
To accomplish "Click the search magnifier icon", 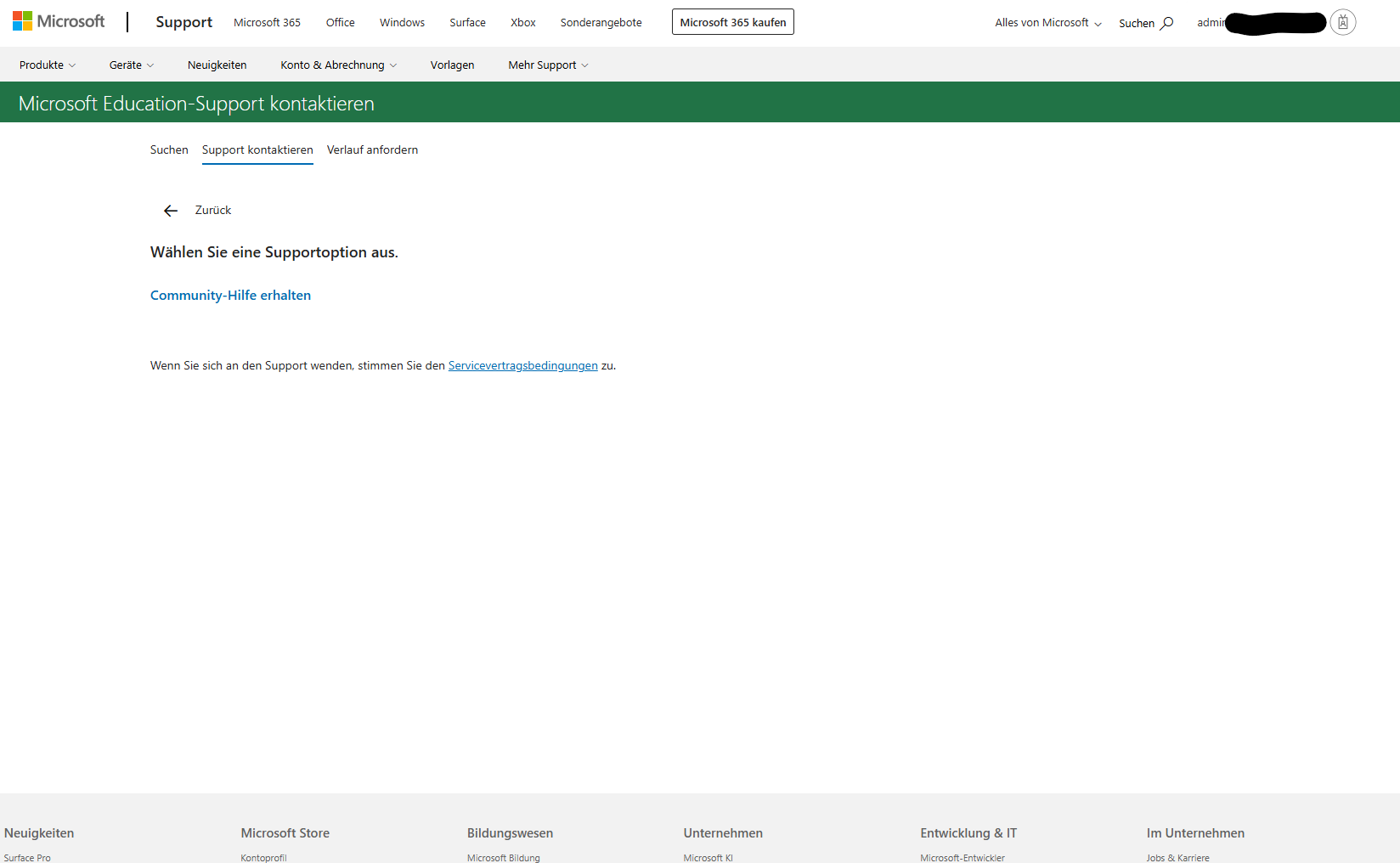I will pyautogui.click(x=1167, y=23).
